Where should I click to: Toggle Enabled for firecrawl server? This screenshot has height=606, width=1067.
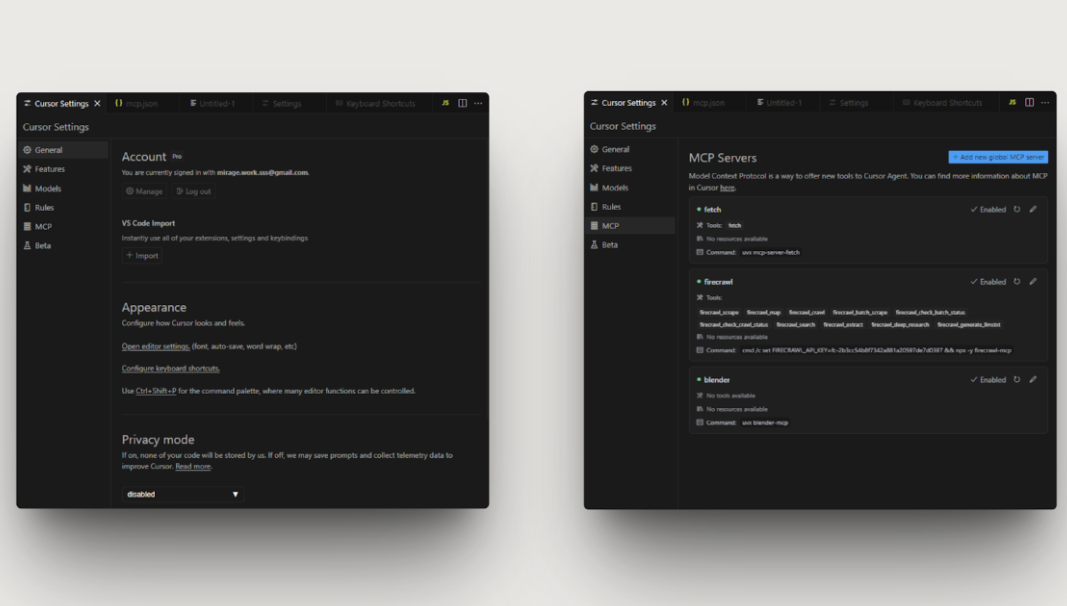(x=988, y=282)
